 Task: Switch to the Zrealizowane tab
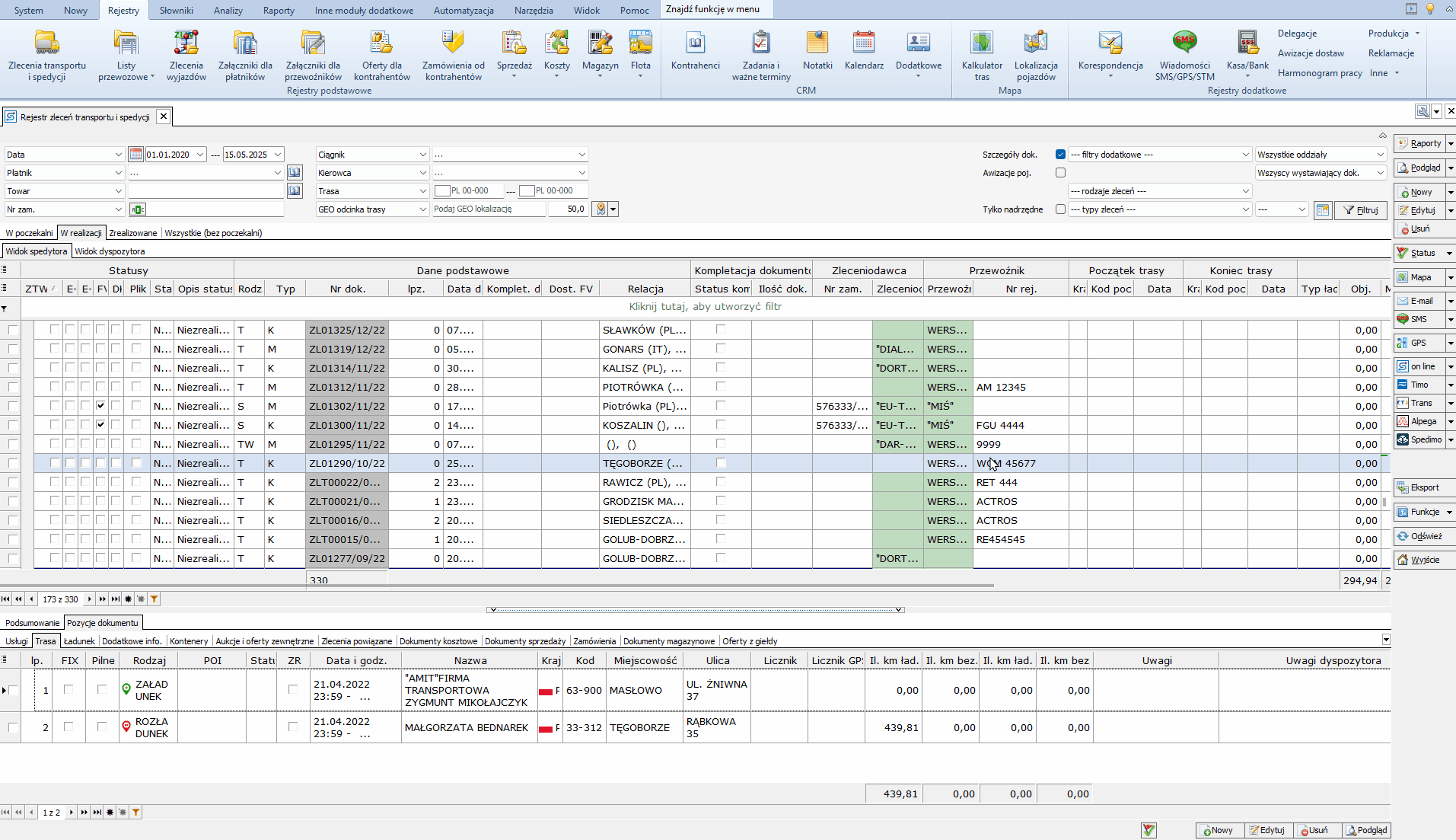[132, 233]
